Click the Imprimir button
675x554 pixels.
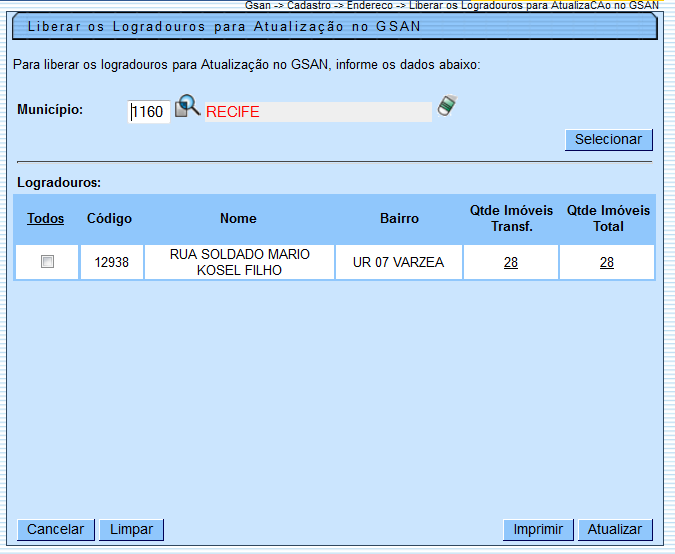pos(538,529)
